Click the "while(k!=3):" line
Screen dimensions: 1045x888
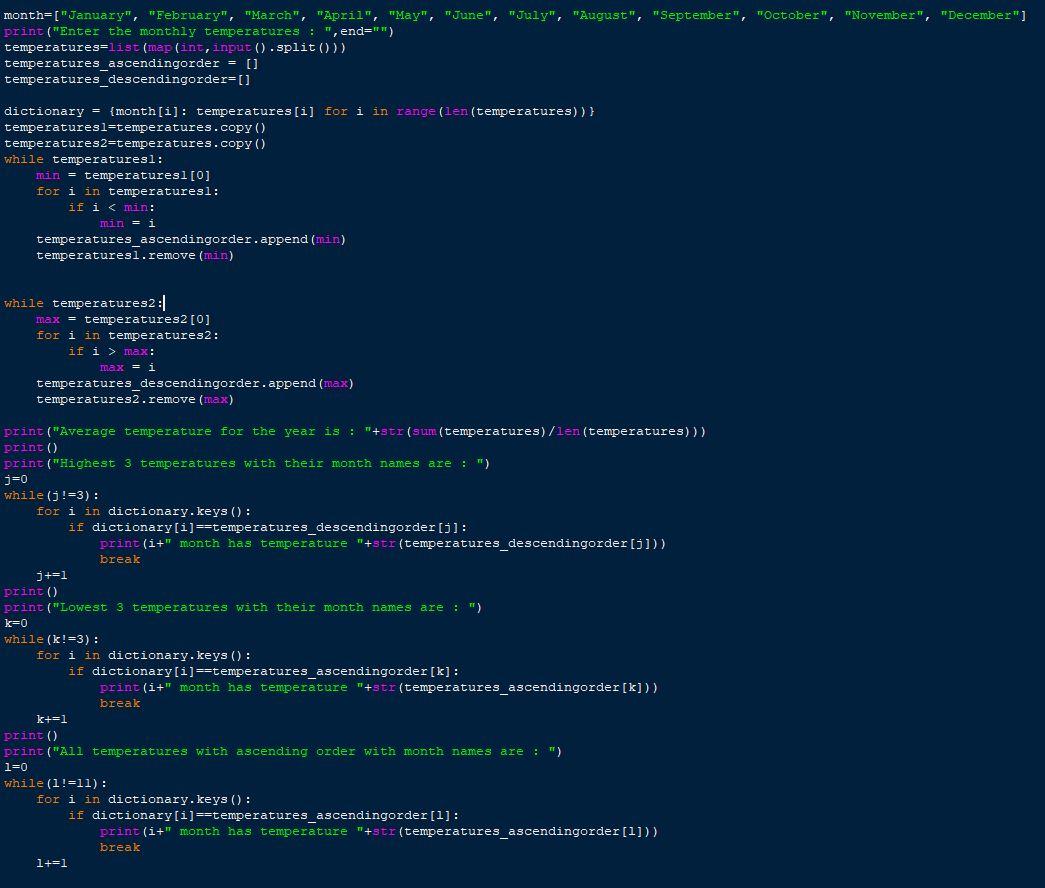(x=52, y=639)
